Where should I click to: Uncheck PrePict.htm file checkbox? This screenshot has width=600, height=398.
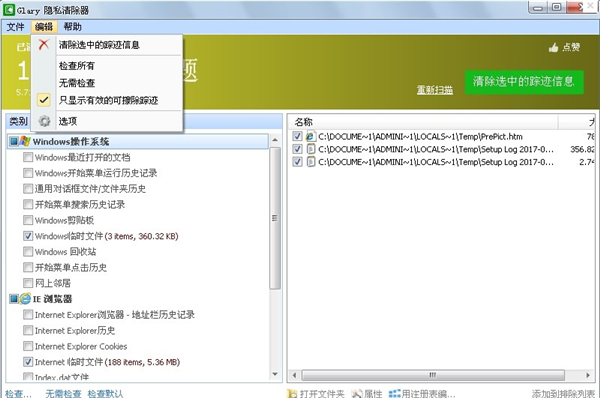coord(297,136)
